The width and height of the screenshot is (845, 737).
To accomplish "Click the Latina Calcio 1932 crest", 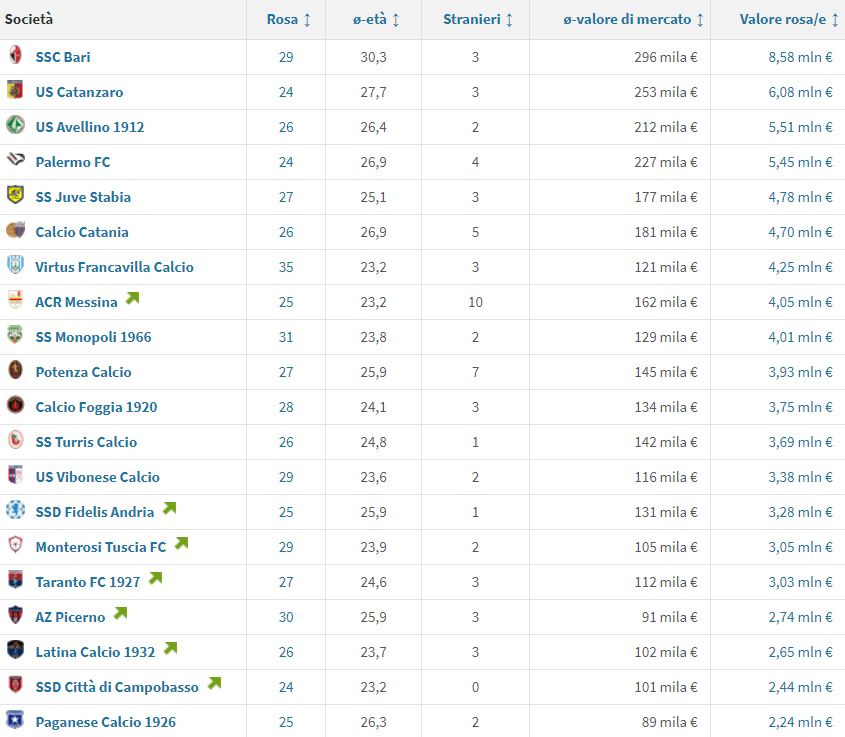I will [16, 650].
